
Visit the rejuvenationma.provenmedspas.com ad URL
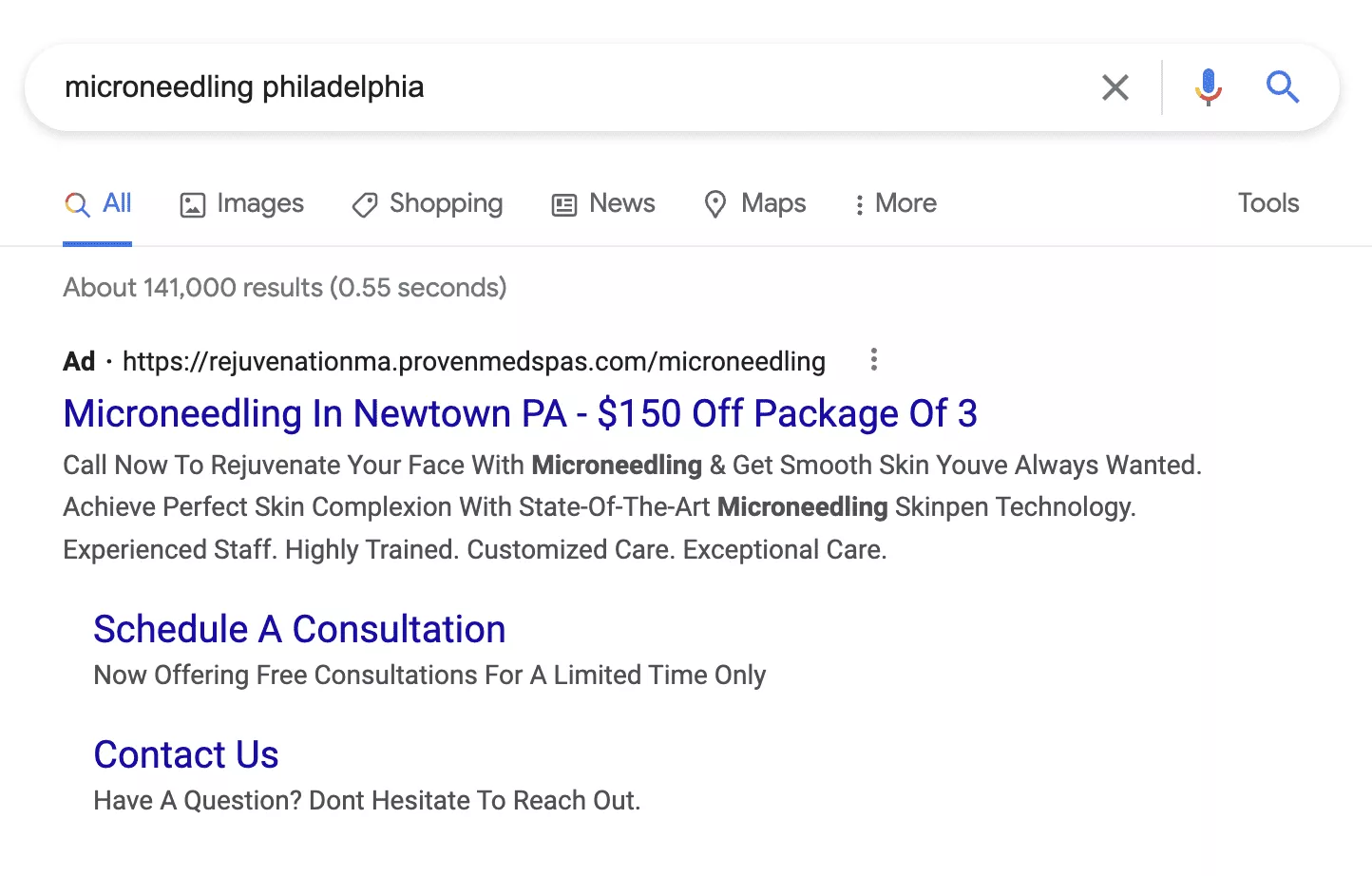(x=473, y=361)
